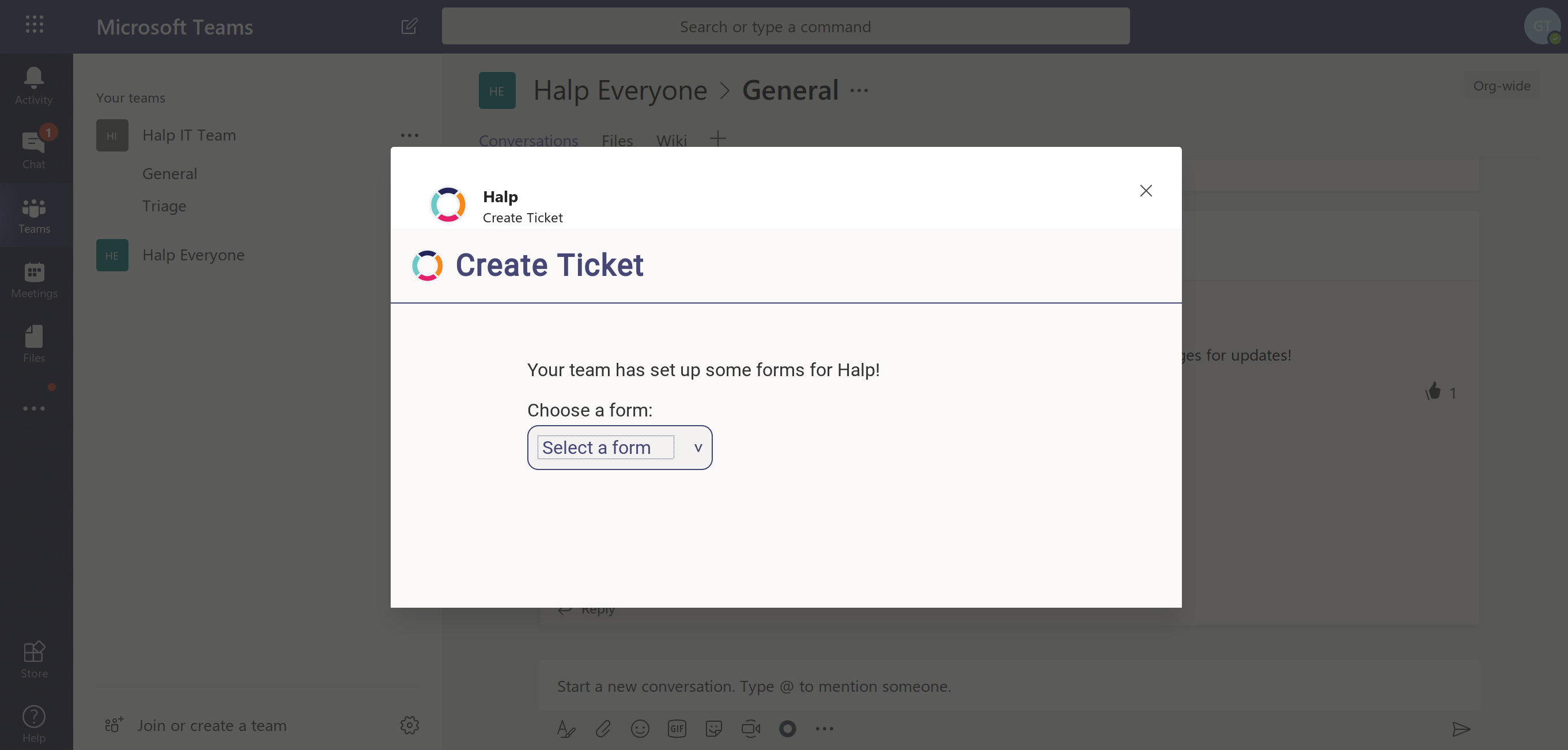The height and width of the screenshot is (750, 1568).
Task: Open the app launcher waffle icon
Action: pos(34,24)
